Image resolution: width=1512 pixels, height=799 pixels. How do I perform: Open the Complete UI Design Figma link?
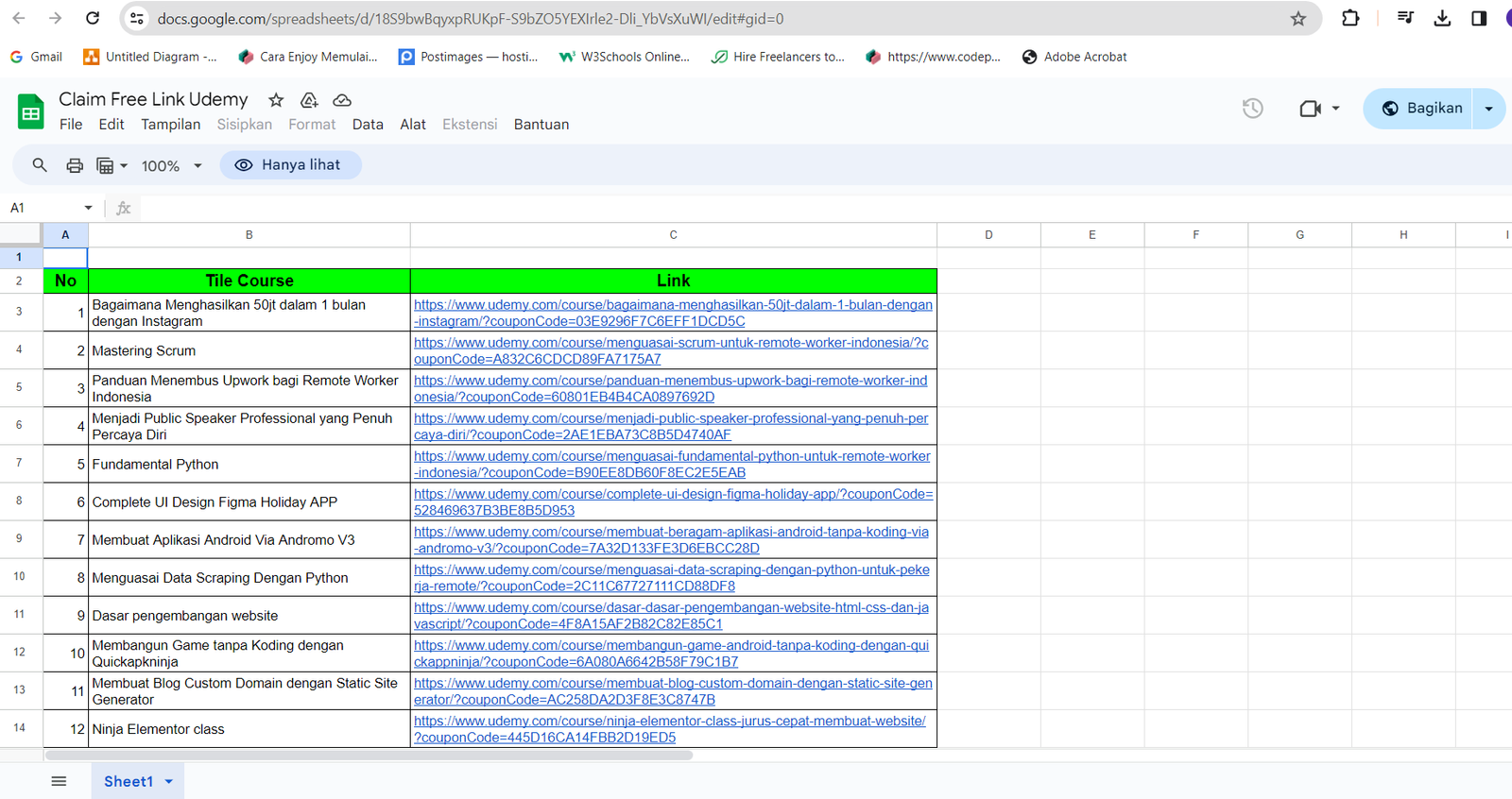pos(673,501)
